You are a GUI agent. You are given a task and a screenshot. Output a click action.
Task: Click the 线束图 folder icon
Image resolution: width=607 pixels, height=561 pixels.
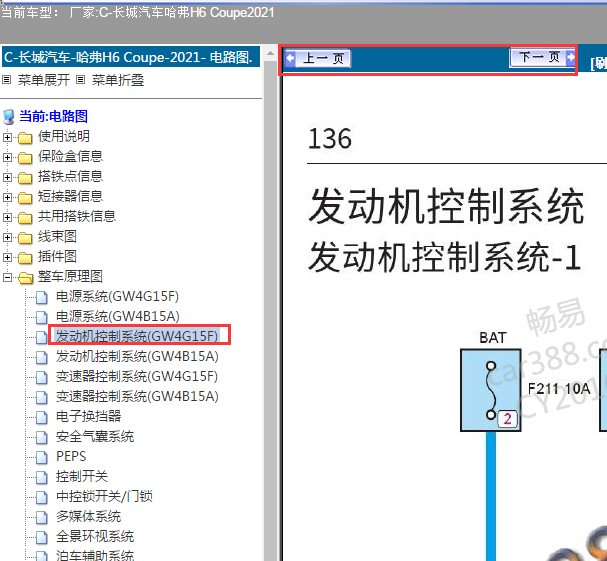click(25, 238)
